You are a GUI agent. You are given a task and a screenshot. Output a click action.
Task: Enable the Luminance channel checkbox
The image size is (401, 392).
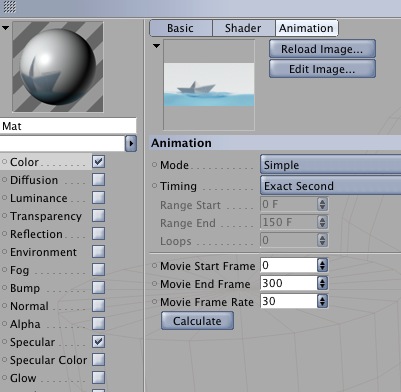click(99, 198)
